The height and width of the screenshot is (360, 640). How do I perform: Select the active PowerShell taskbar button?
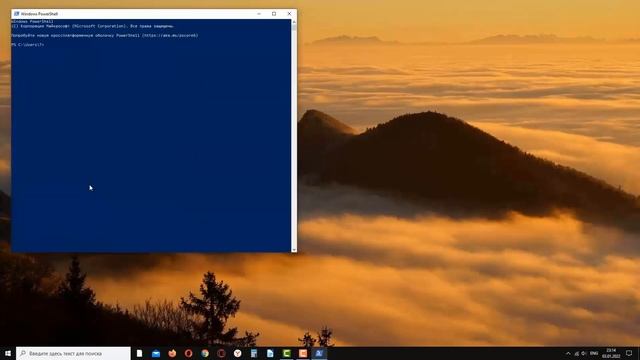click(x=319, y=353)
